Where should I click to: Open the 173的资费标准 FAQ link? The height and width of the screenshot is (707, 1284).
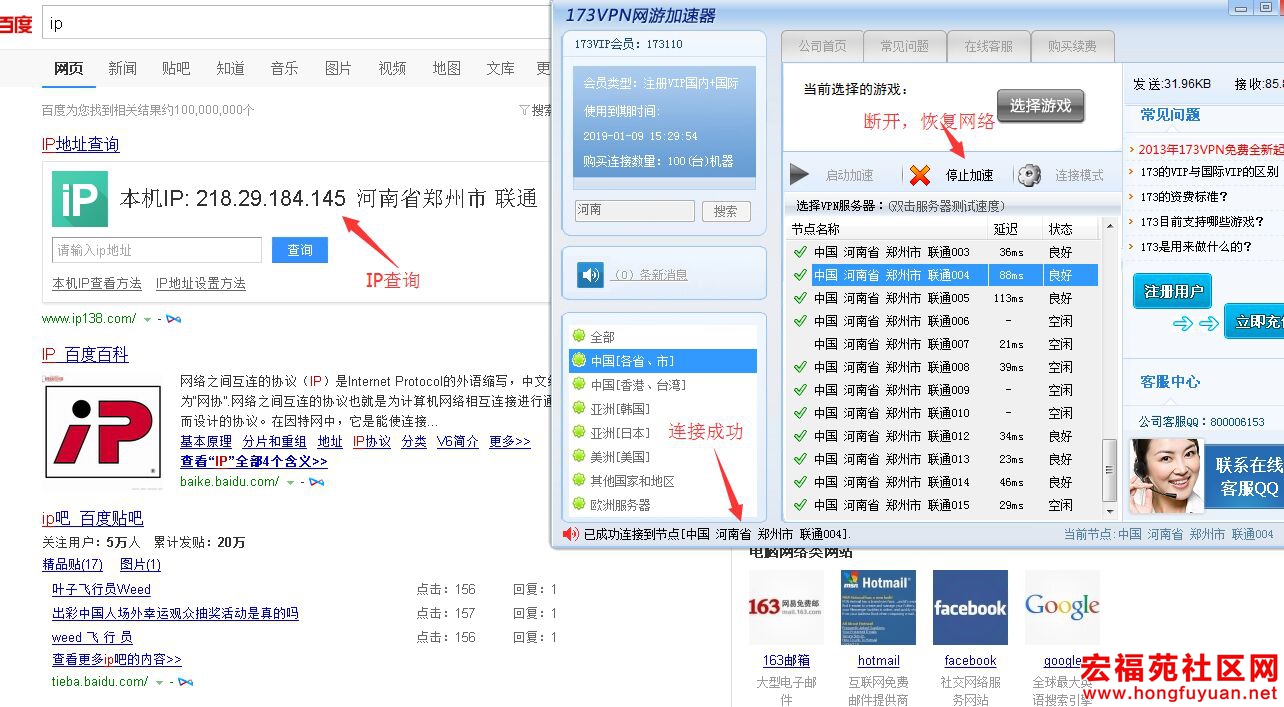click(x=1184, y=197)
